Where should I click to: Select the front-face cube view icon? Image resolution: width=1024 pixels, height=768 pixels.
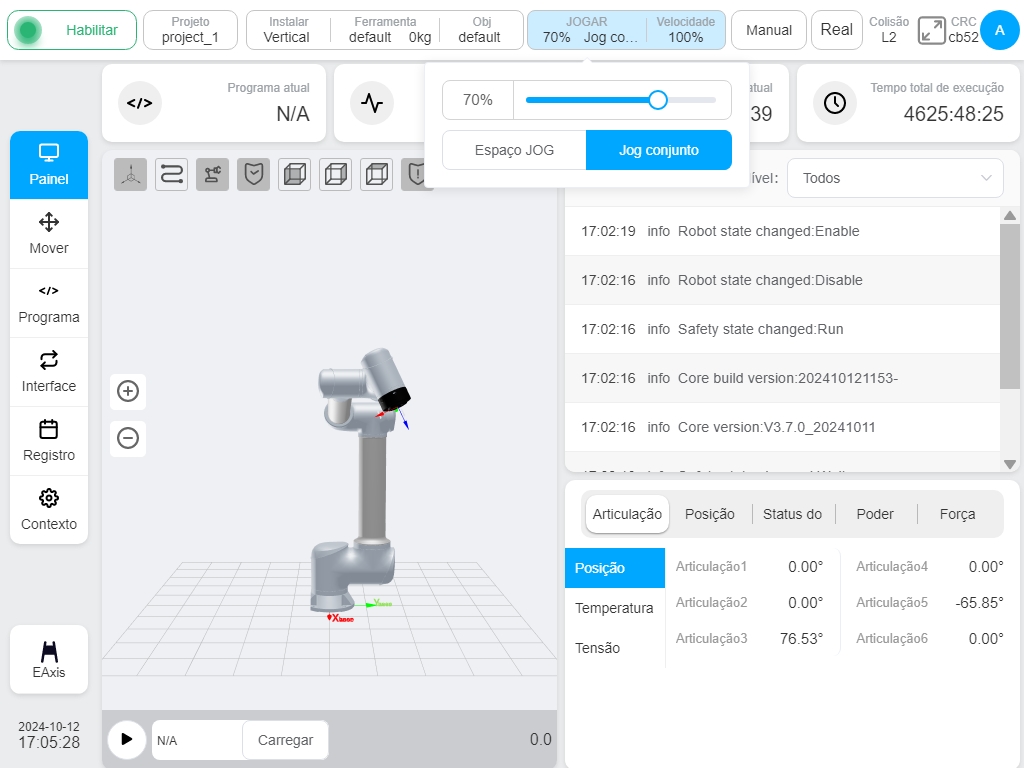(x=295, y=174)
